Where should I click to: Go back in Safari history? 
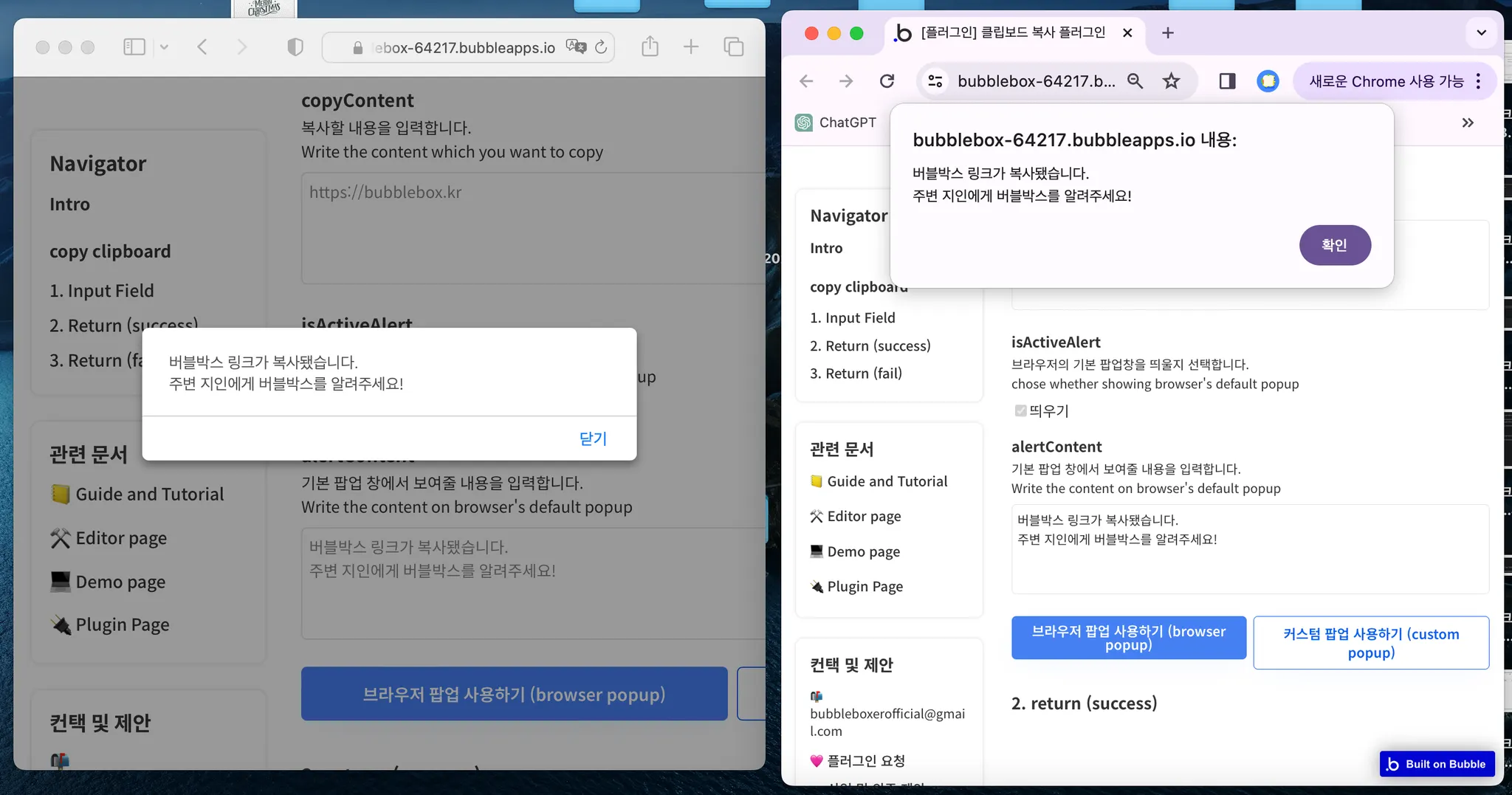pyautogui.click(x=202, y=47)
